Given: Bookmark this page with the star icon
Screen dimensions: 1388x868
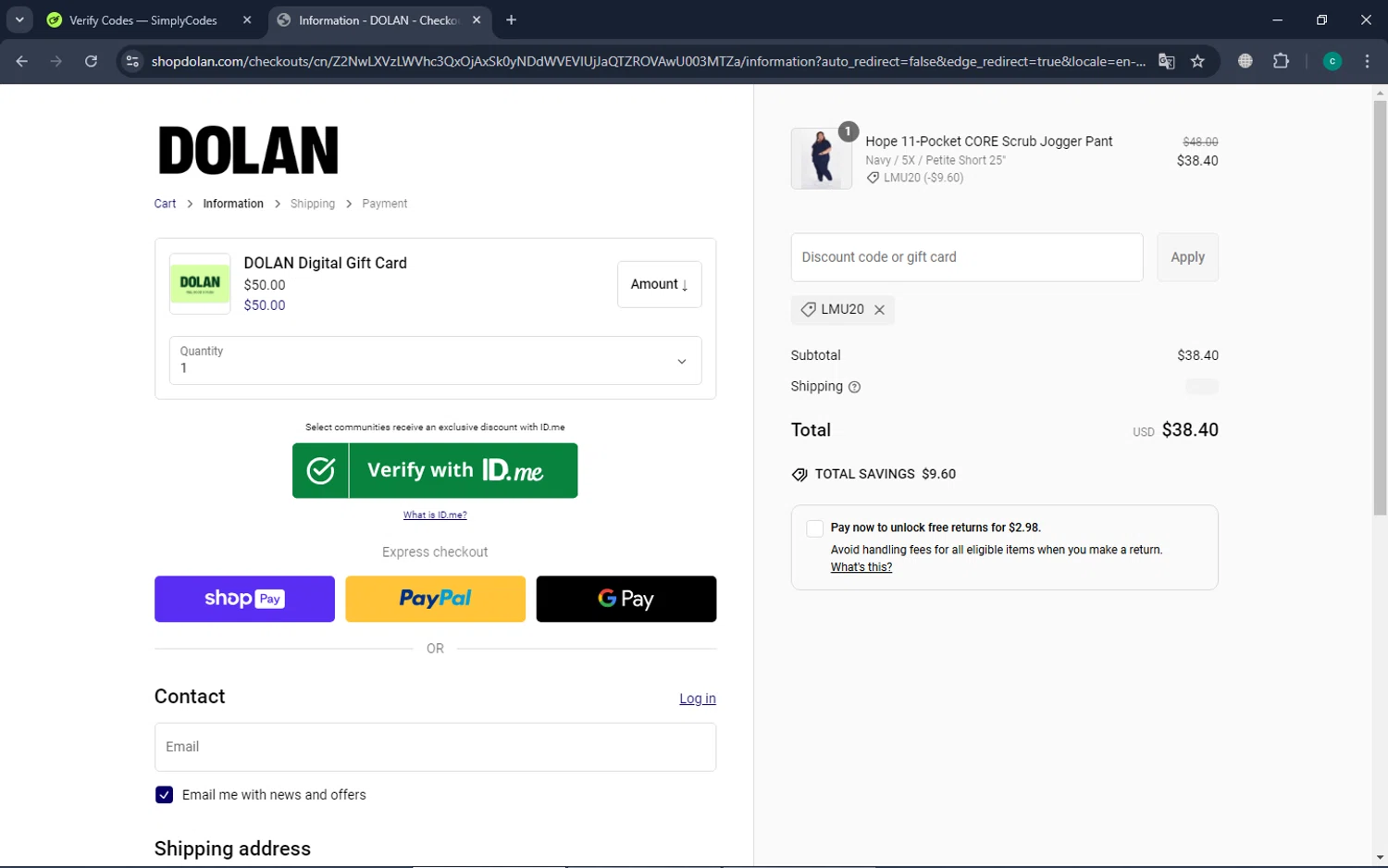Looking at the screenshot, I should 1197,61.
